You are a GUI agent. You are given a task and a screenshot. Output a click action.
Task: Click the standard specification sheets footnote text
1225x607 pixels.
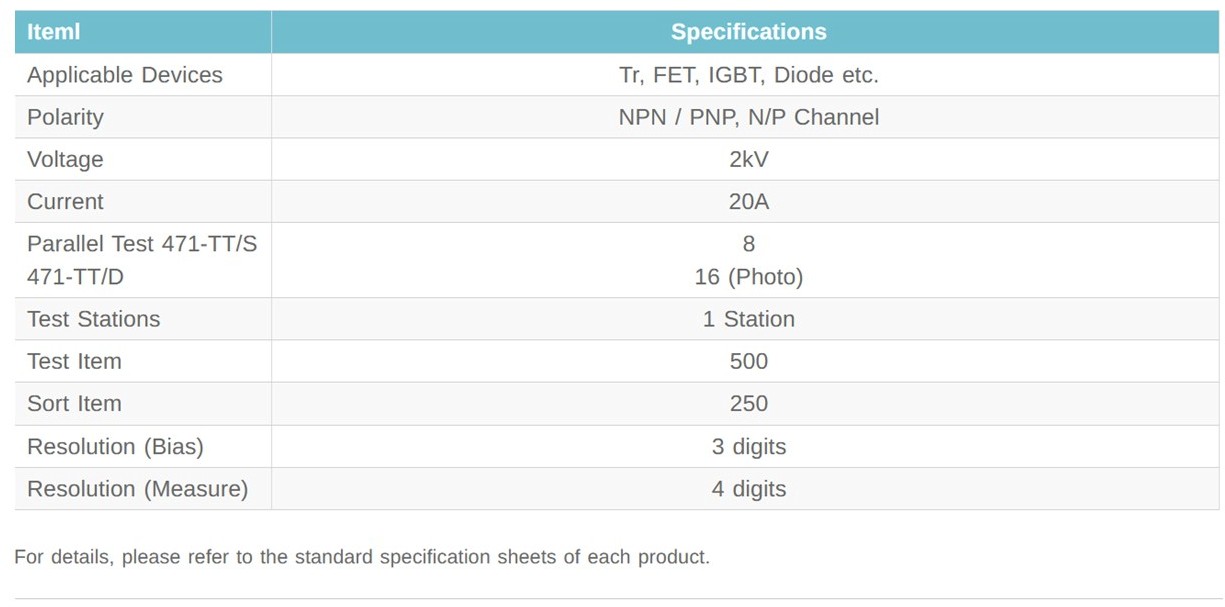[x=361, y=557]
